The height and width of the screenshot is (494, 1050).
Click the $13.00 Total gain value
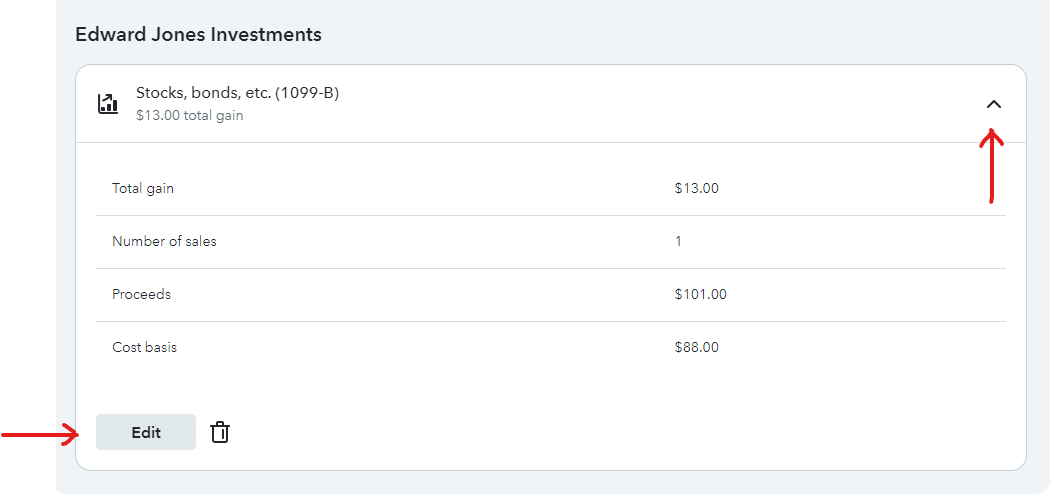(x=696, y=188)
